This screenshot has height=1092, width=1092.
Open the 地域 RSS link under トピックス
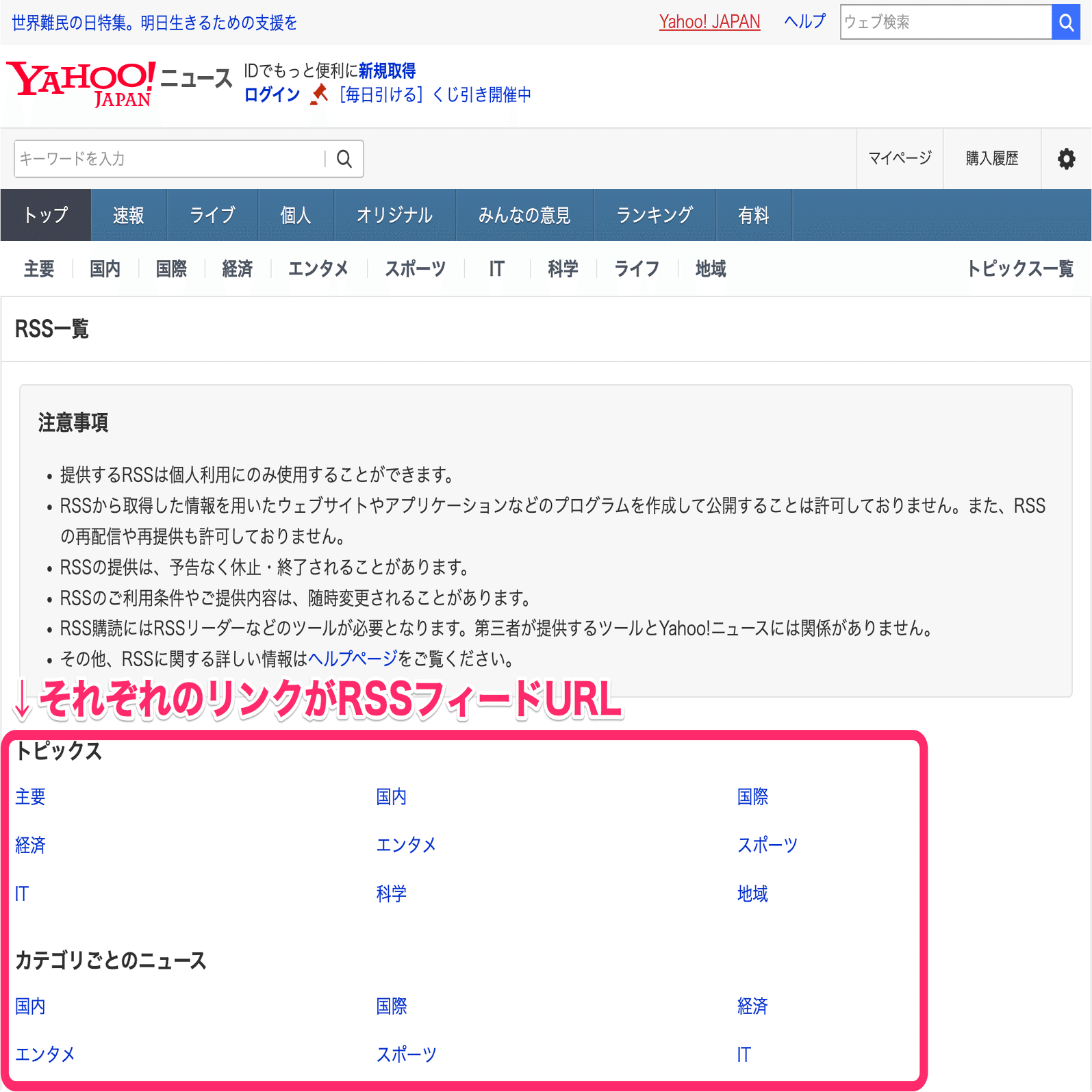[753, 893]
